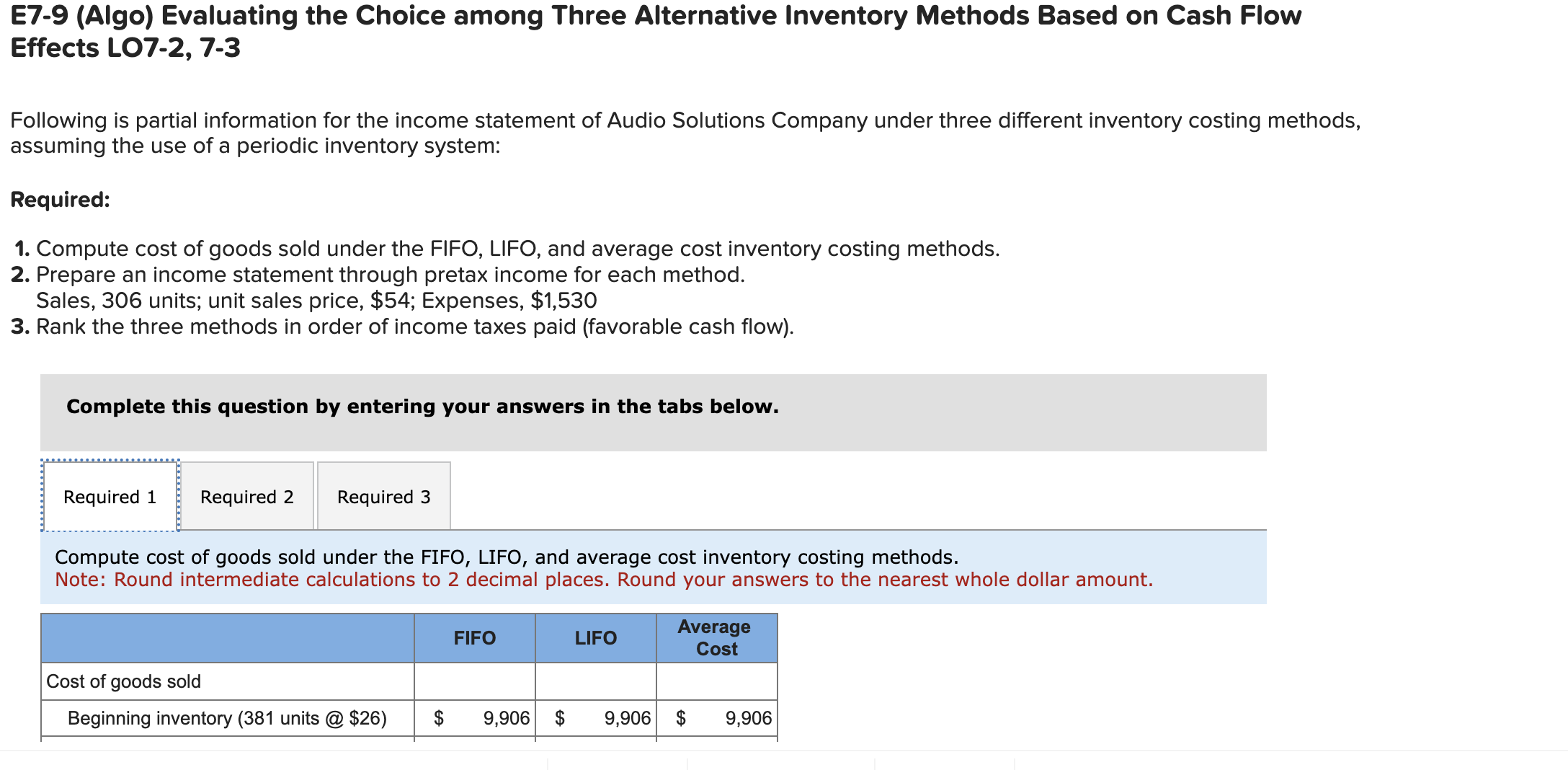1568x770 pixels.
Task: Click the partial input cell below the table
Action: [x=620, y=766]
